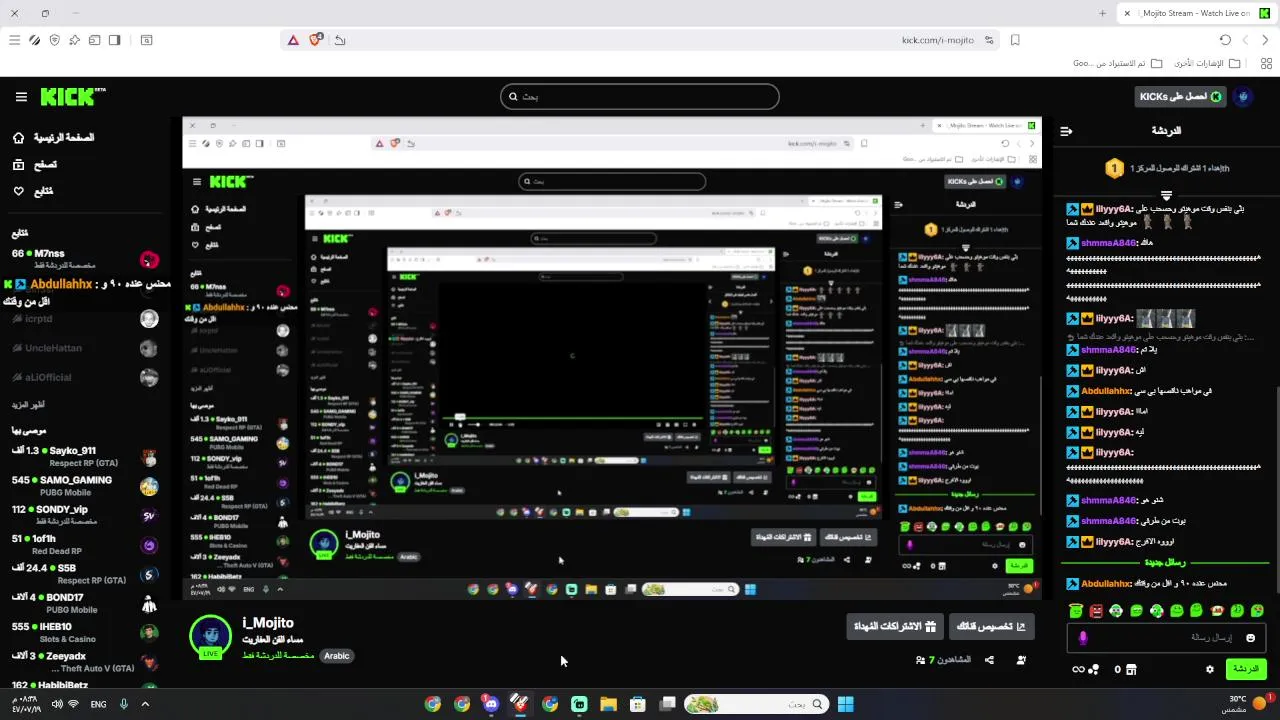Open chat settings gear icon

(x=1210, y=669)
